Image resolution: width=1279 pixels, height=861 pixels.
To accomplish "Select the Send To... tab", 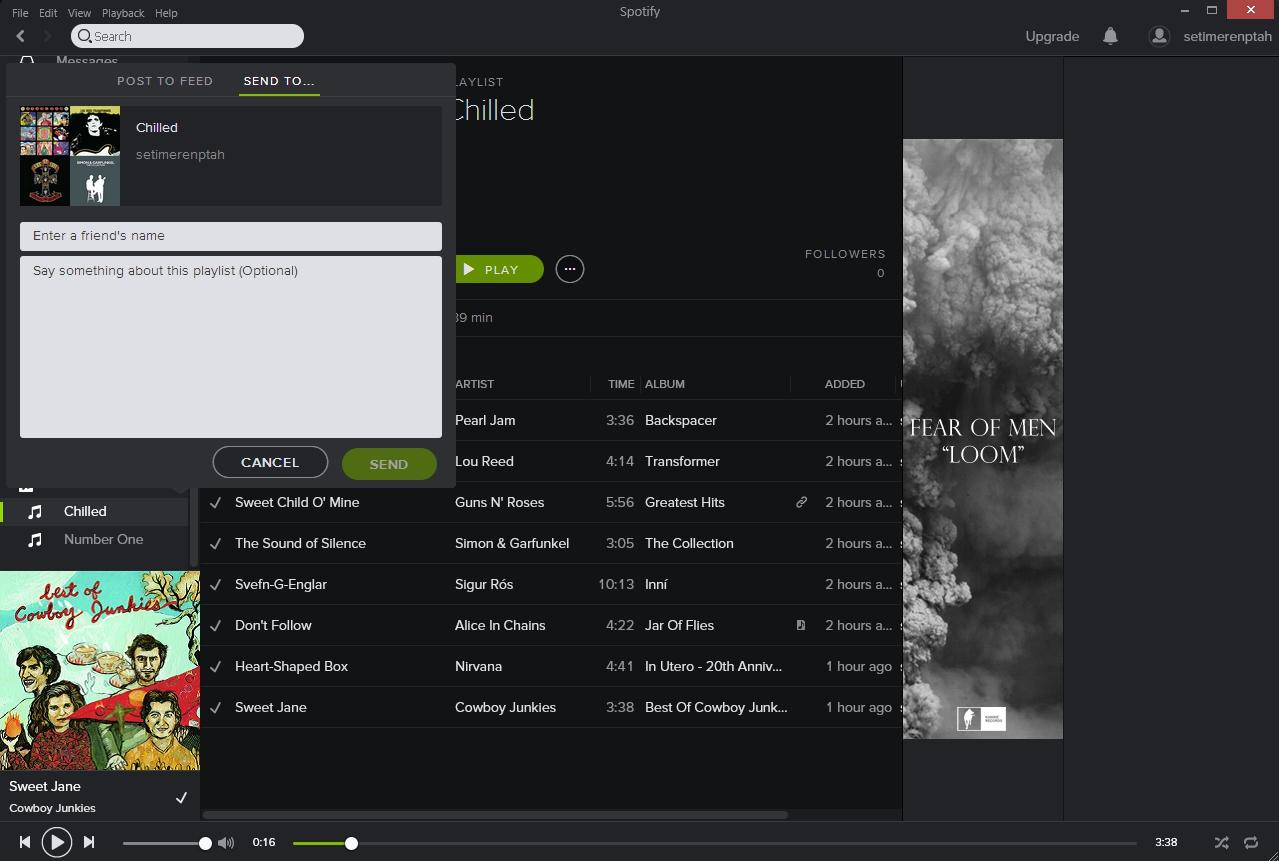I will coord(279,81).
